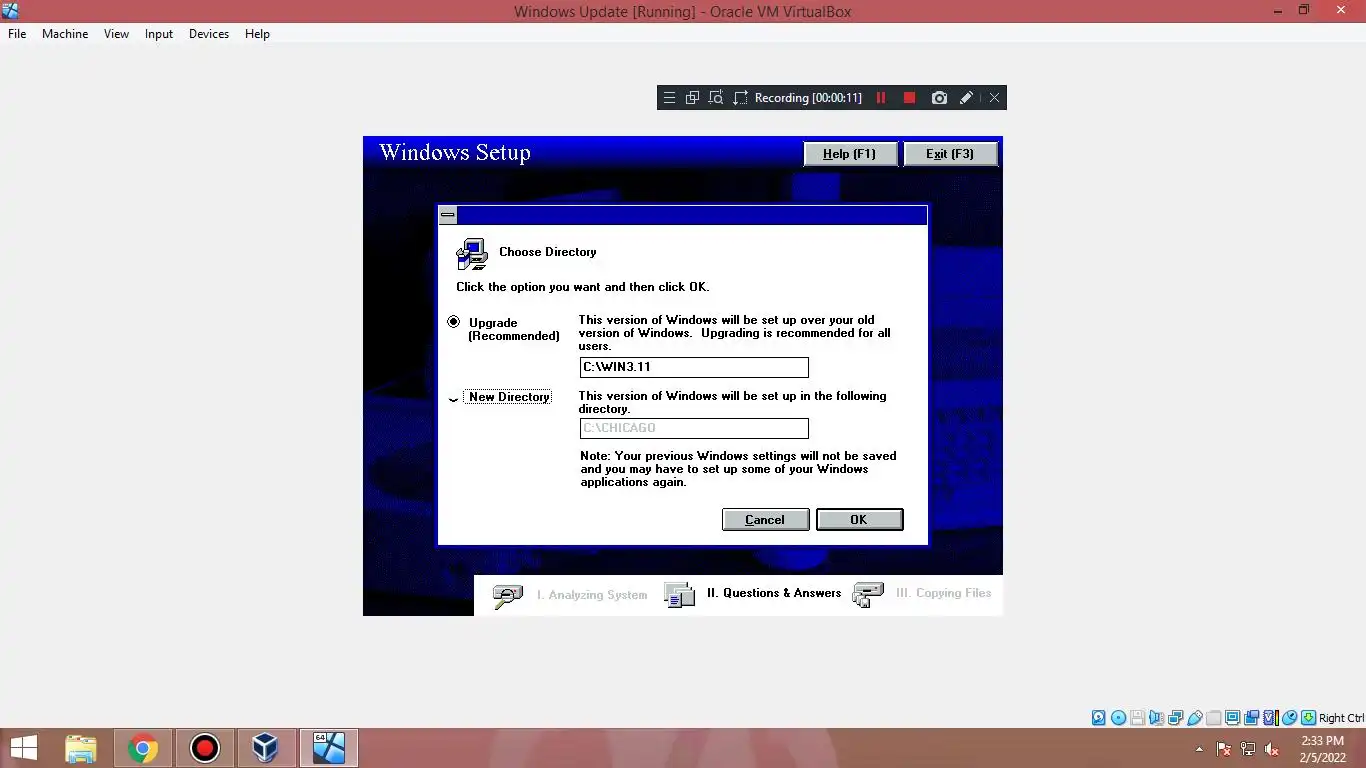Click the Right Ctrl host key label
This screenshot has height=768, width=1366.
coord(1341,718)
